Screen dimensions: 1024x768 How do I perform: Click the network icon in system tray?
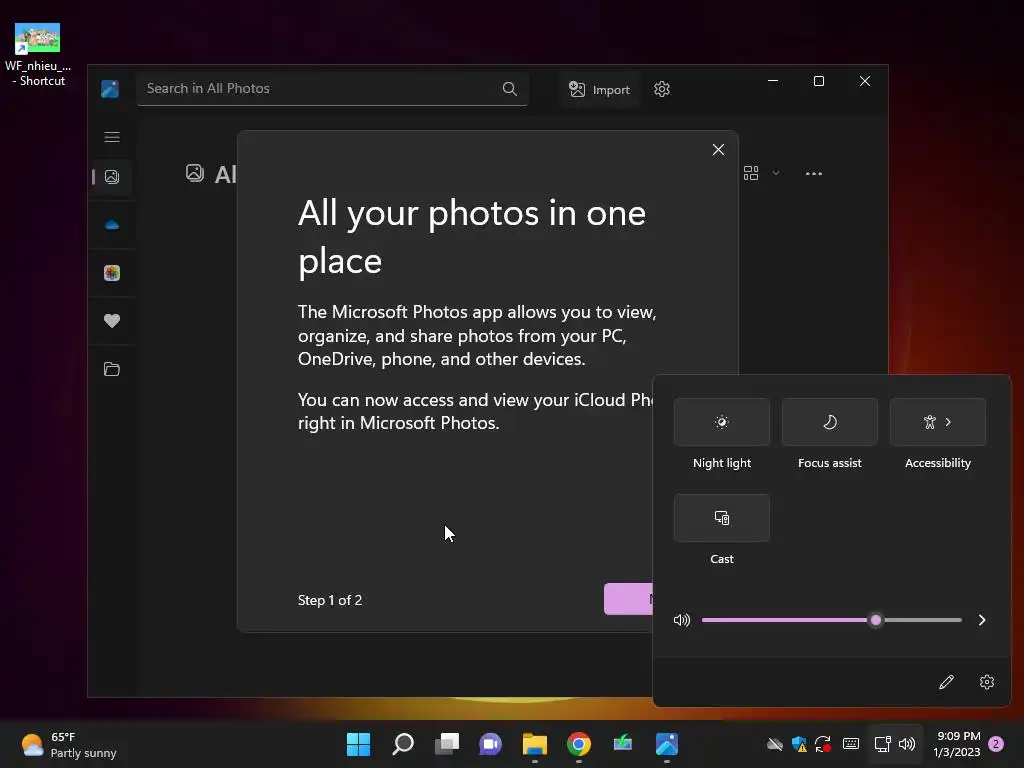[x=882, y=744]
